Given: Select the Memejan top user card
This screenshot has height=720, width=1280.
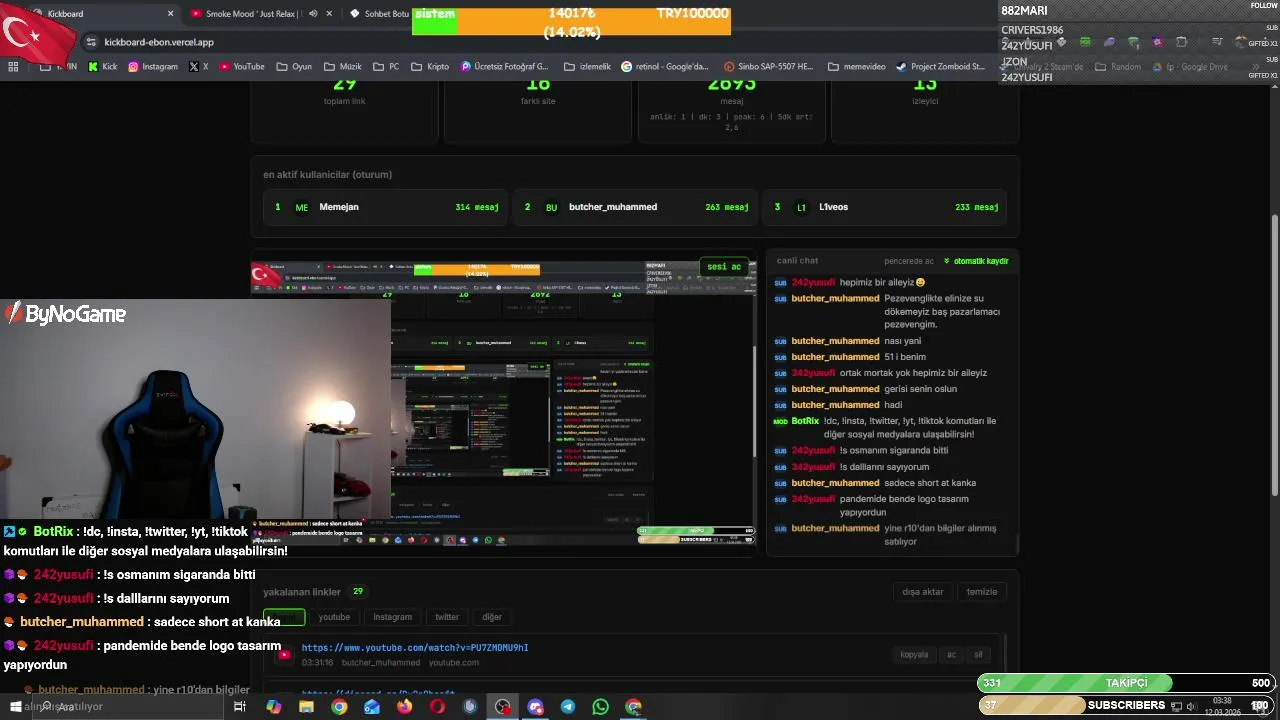Looking at the screenshot, I should point(384,207).
